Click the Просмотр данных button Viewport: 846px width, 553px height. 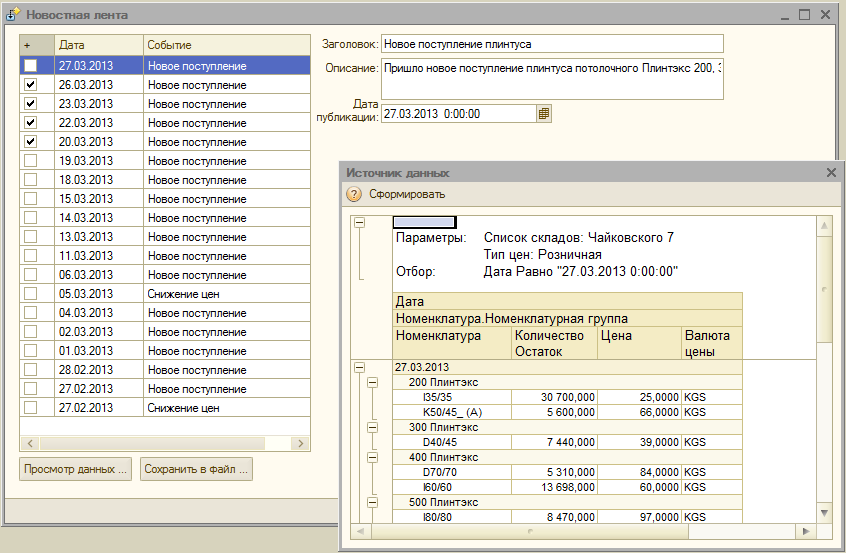pyautogui.click(x=76, y=469)
